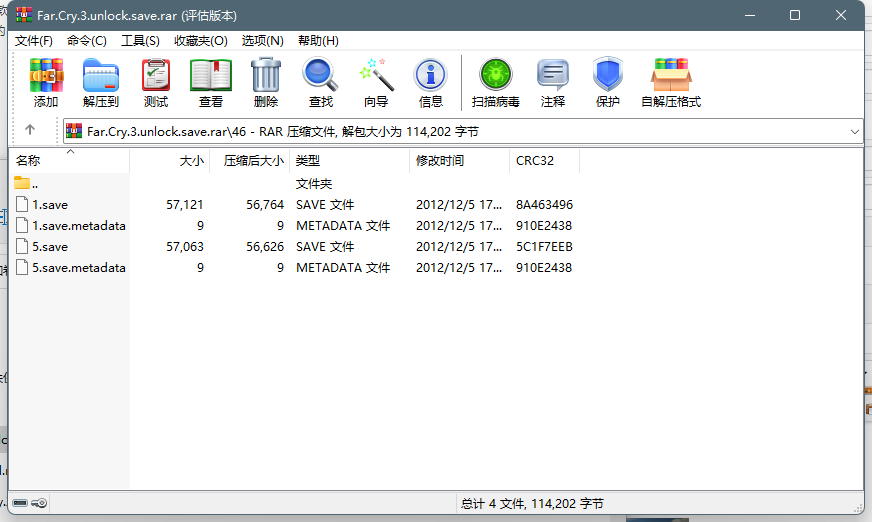Image resolution: width=872 pixels, height=522 pixels.
Task: Expand the archive path dropdown arrow
Action: point(855,132)
